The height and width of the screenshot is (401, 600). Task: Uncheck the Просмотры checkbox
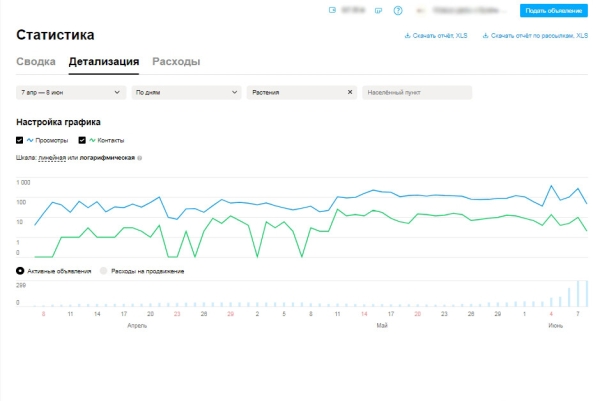[20, 140]
